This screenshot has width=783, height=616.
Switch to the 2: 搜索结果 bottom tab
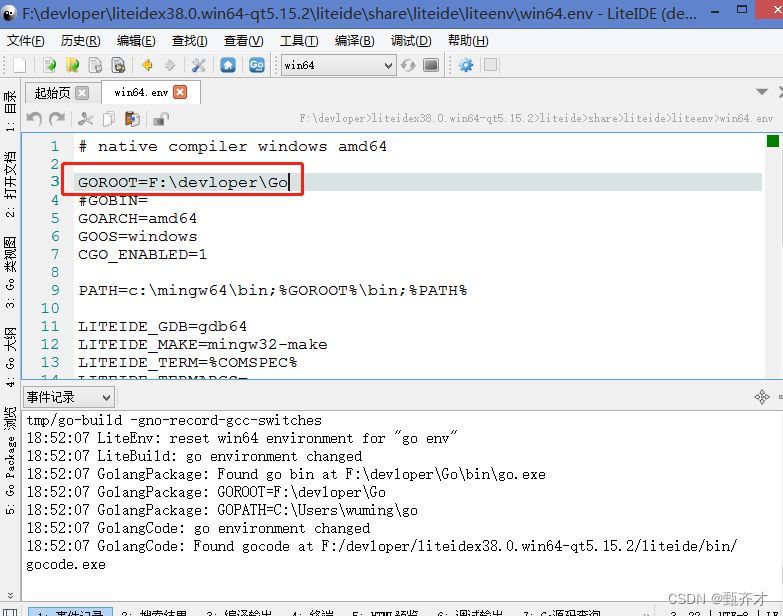154,613
